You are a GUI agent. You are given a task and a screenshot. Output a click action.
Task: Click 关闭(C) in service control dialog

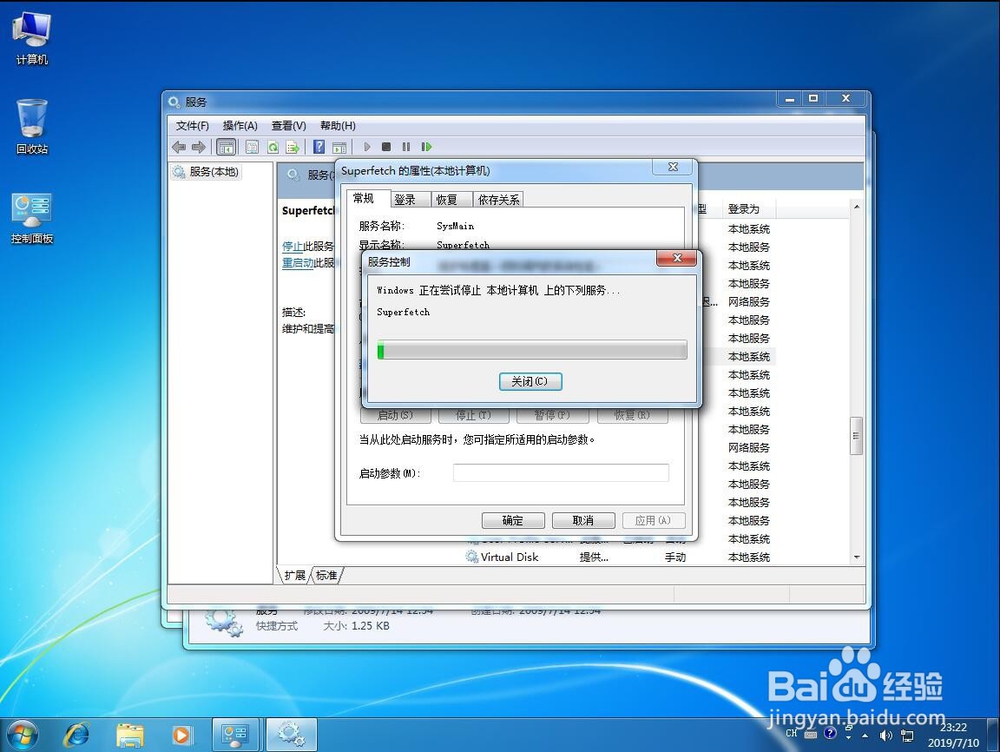530,381
